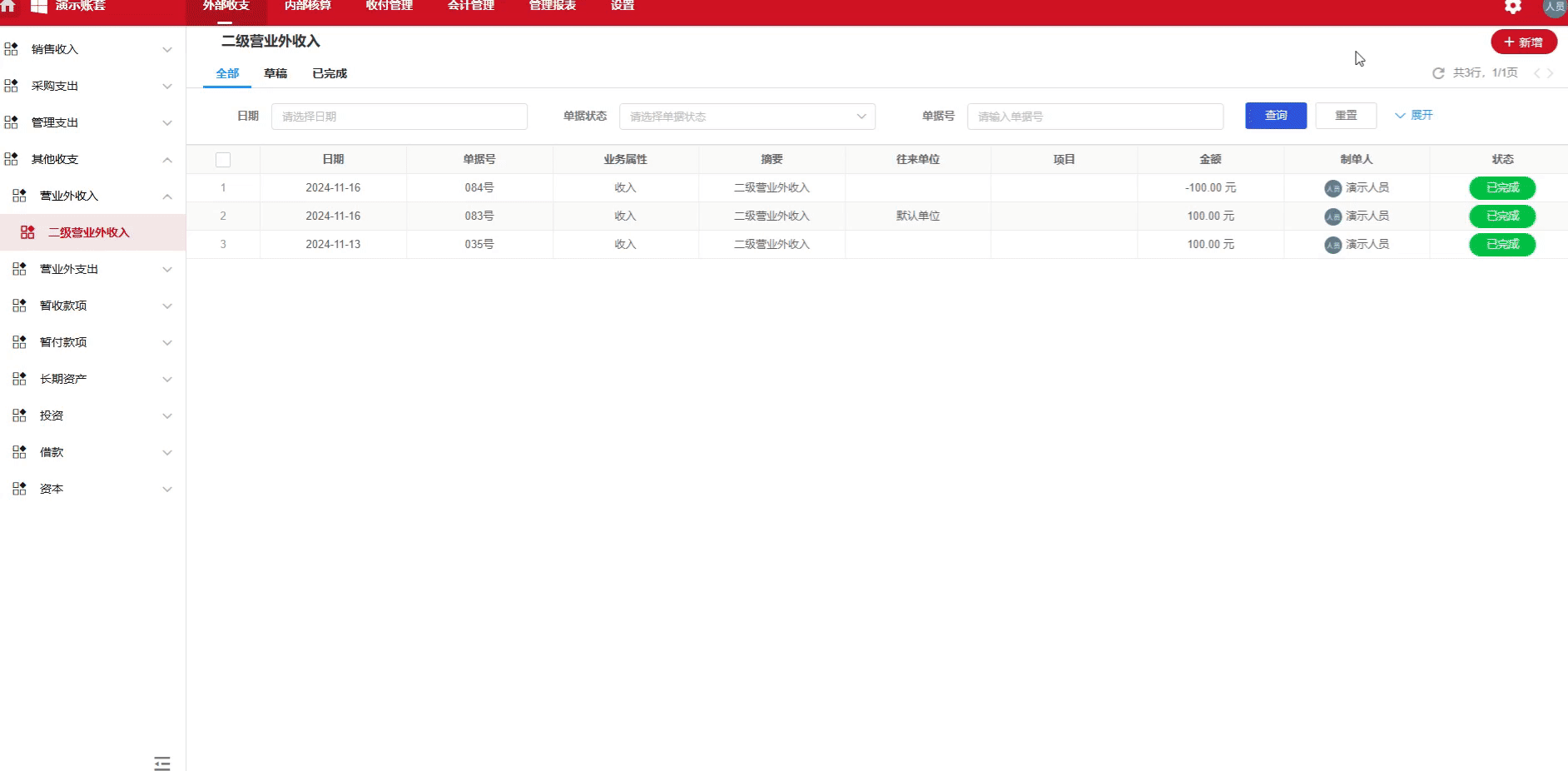Open the 会计管理 menu in top bar
Image resolution: width=1568 pixels, height=771 pixels.
(469, 5)
